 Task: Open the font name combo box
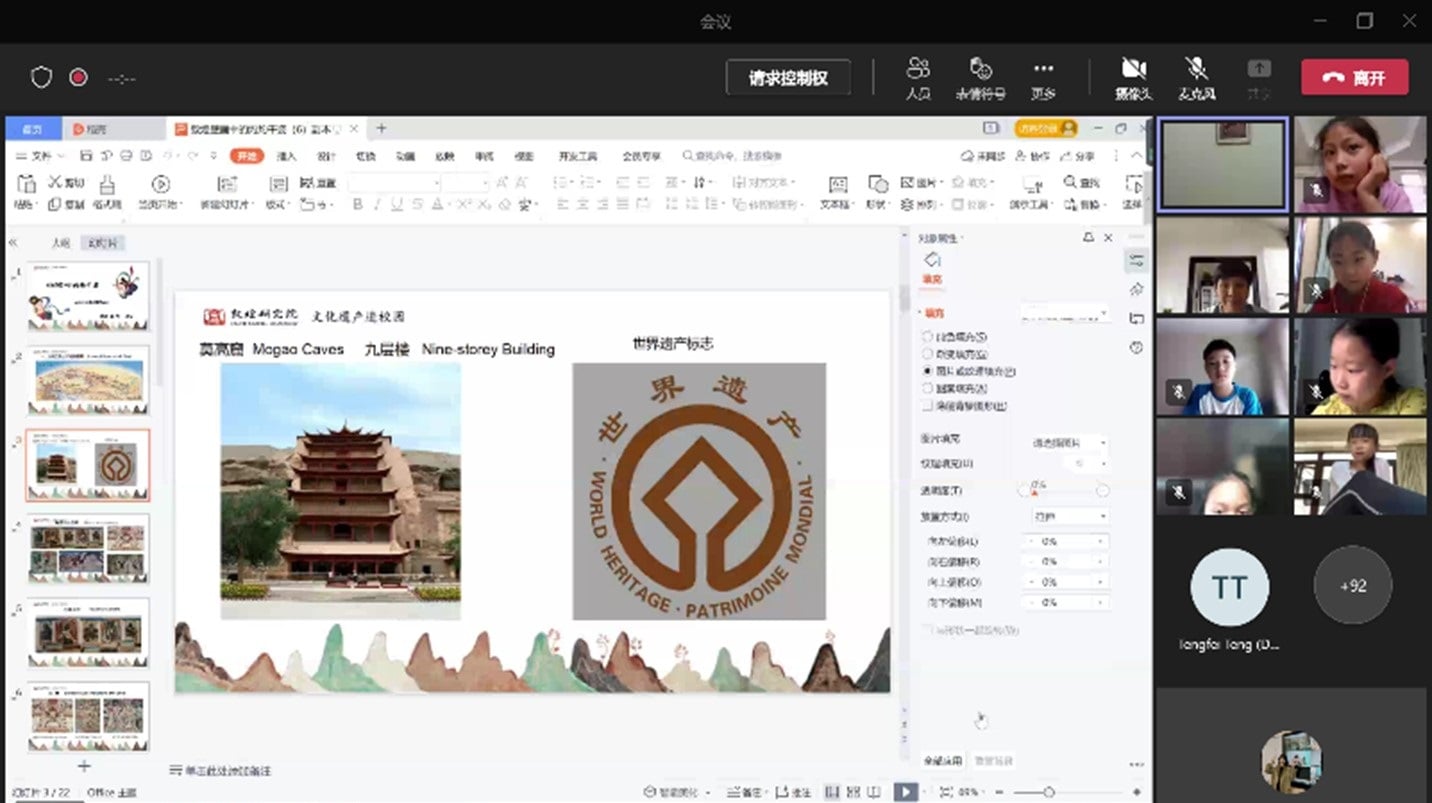394,183
